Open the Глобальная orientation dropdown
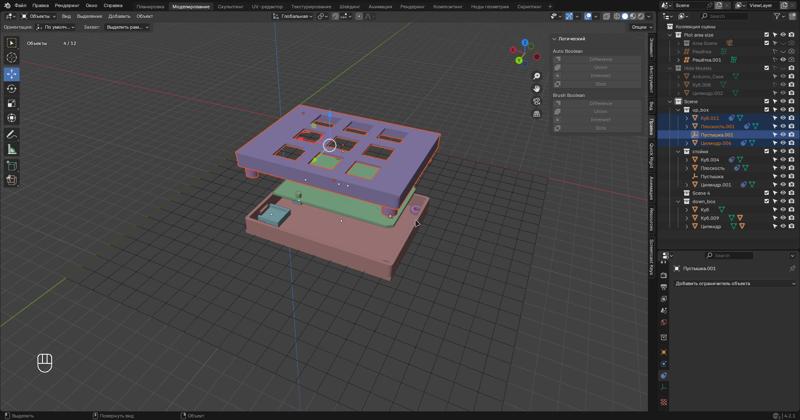 (292, 16)
